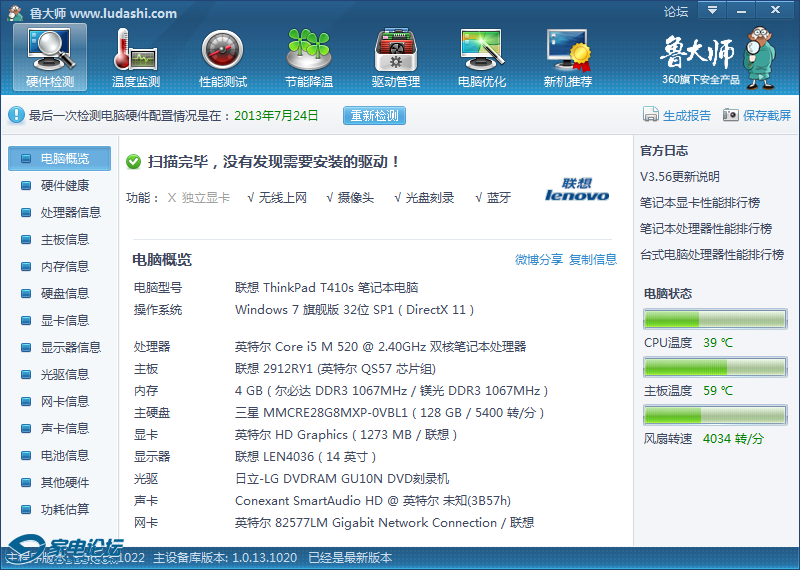Click the Core i5 M 520 processor text
This screenshot has height=570, width=800.
381,347
